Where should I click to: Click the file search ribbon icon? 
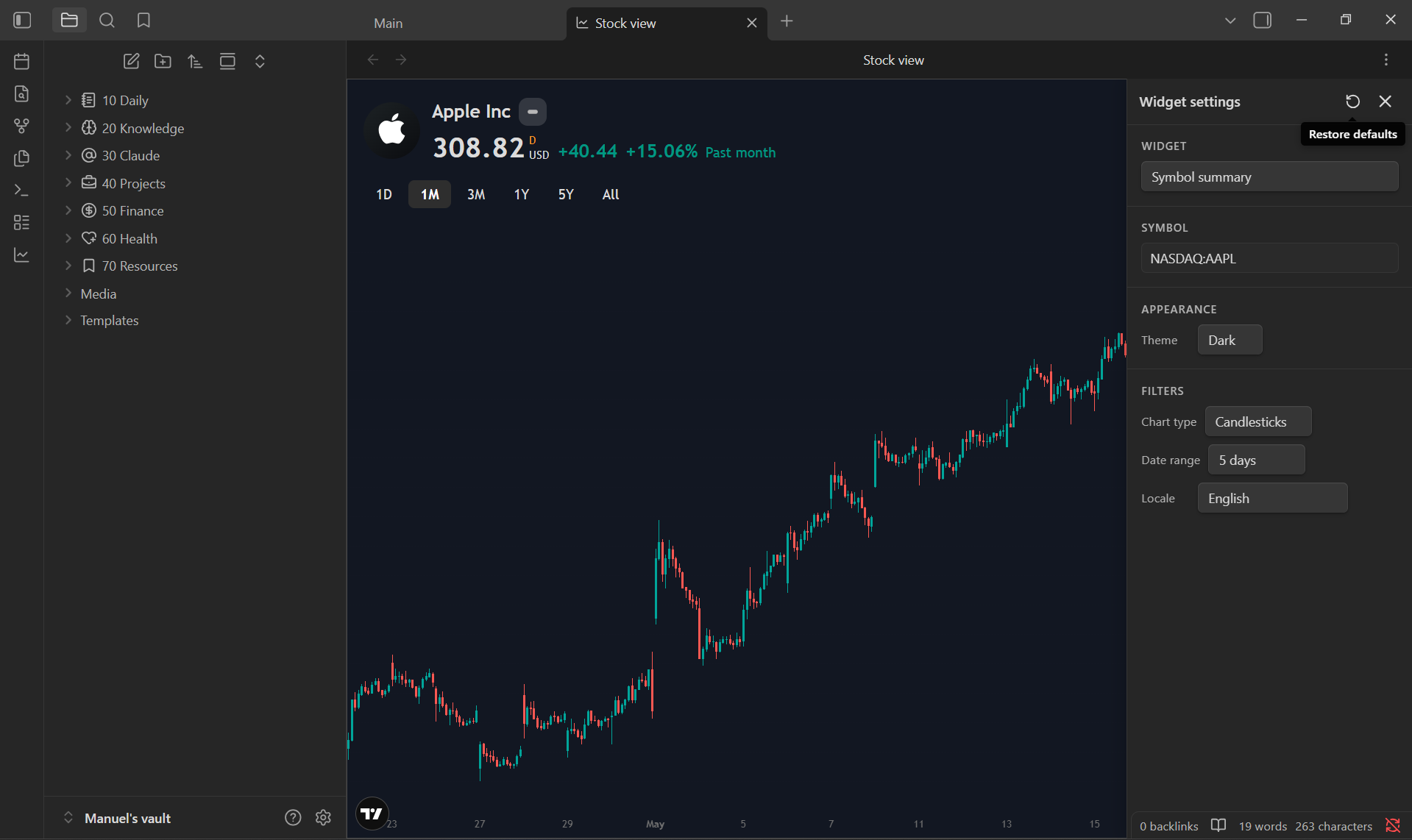(x=22, y=93)
